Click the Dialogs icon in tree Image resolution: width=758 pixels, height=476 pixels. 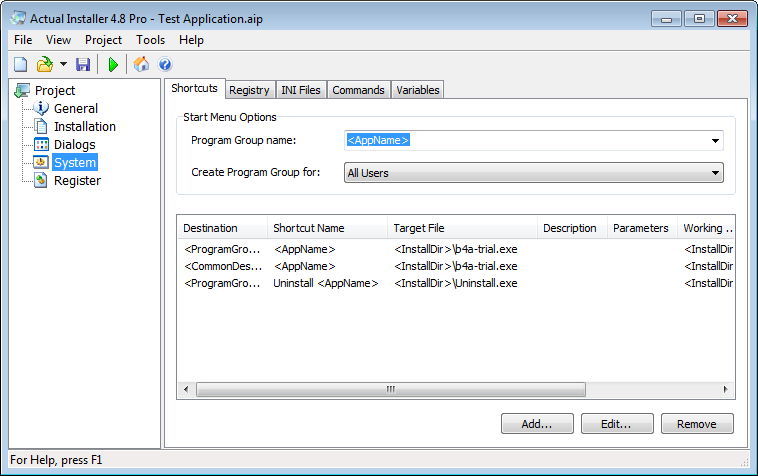click(41, 144)
